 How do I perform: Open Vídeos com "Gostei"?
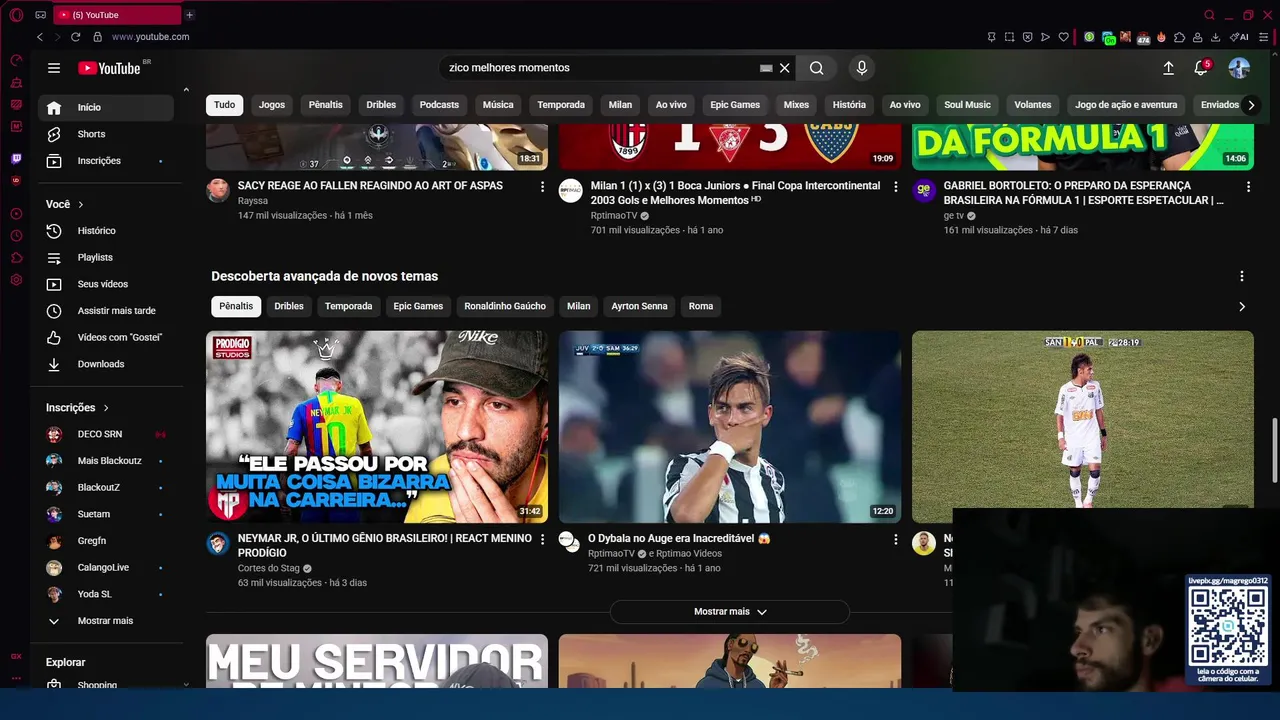(106, 337)
